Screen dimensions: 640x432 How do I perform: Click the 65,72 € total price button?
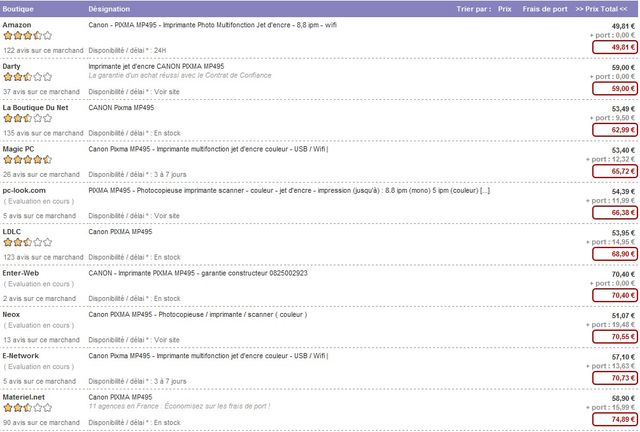(x=615, y=171)
